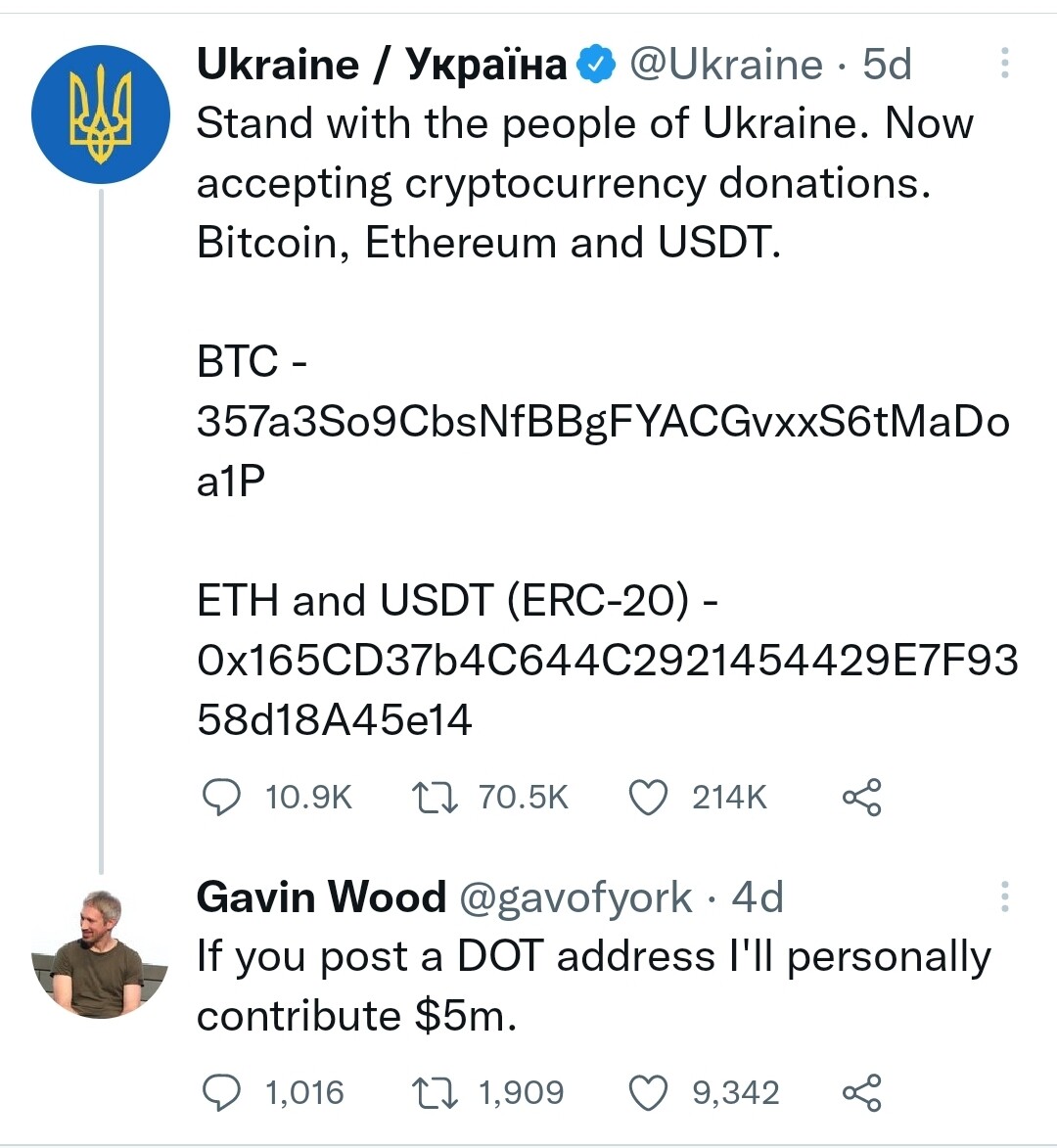Select the BTC donation address text
This screenshot has width=1057, height=1148.
click(603, 451)
